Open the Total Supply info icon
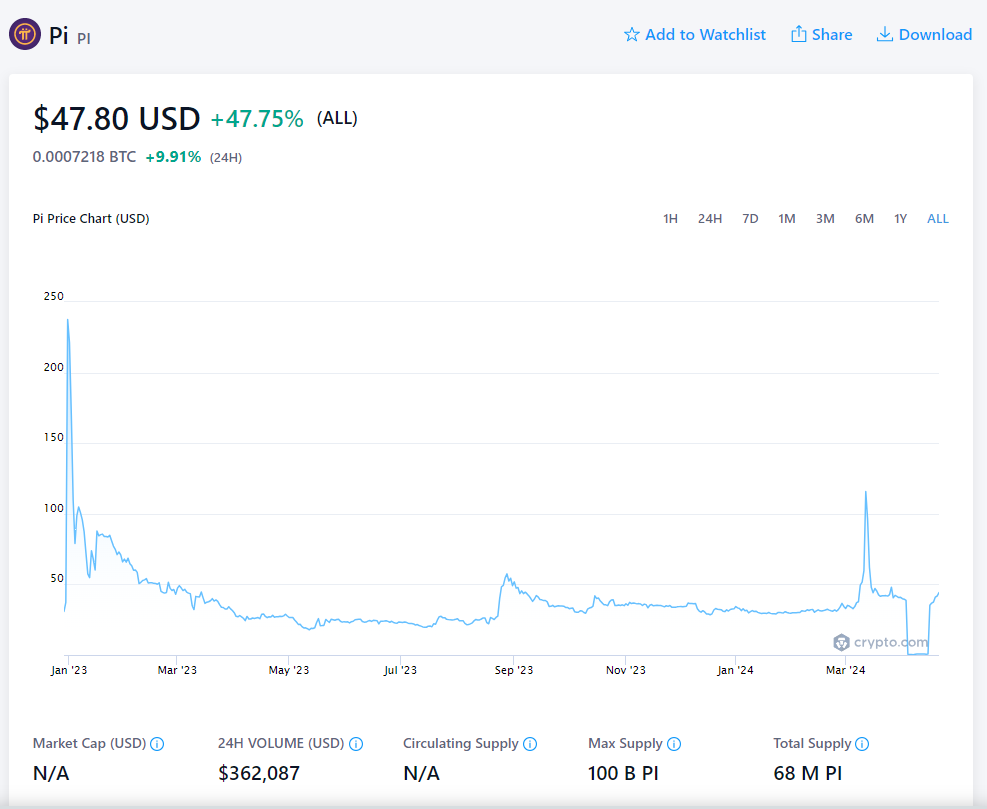 pyautogui.click(x=862, y=744)
